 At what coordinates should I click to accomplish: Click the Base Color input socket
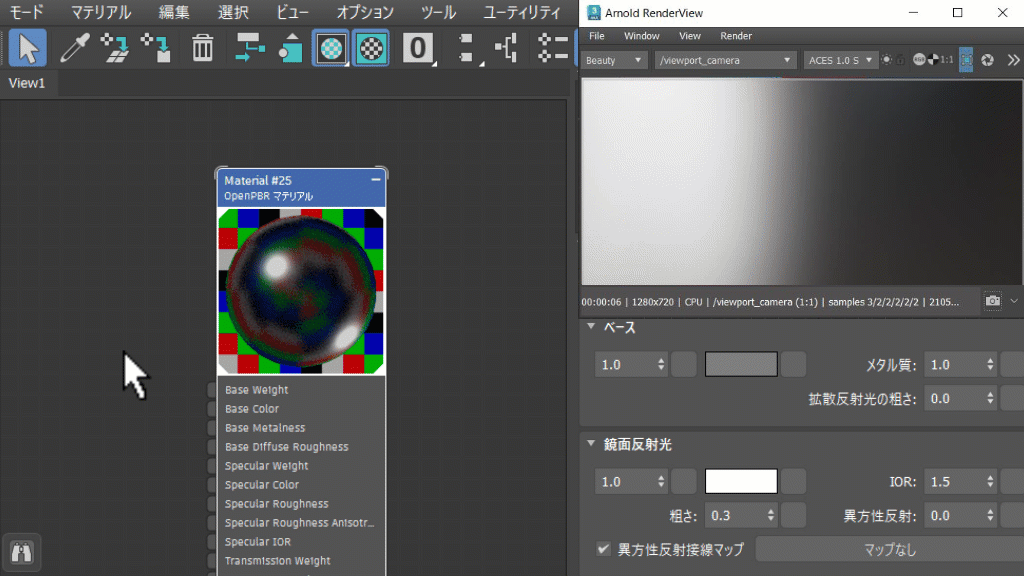[x=212, y=409]
